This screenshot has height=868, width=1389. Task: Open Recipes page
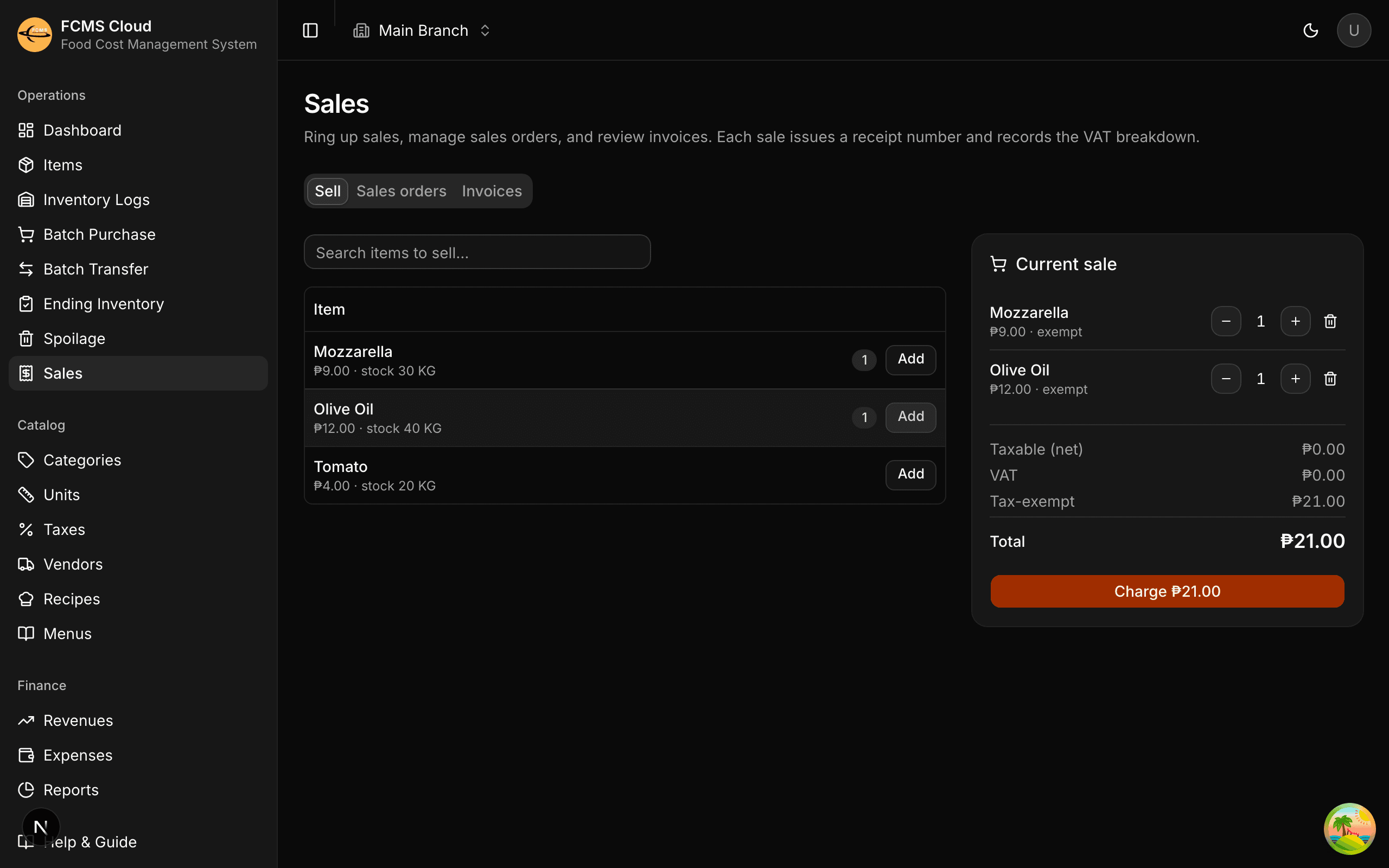click(138, 599)
